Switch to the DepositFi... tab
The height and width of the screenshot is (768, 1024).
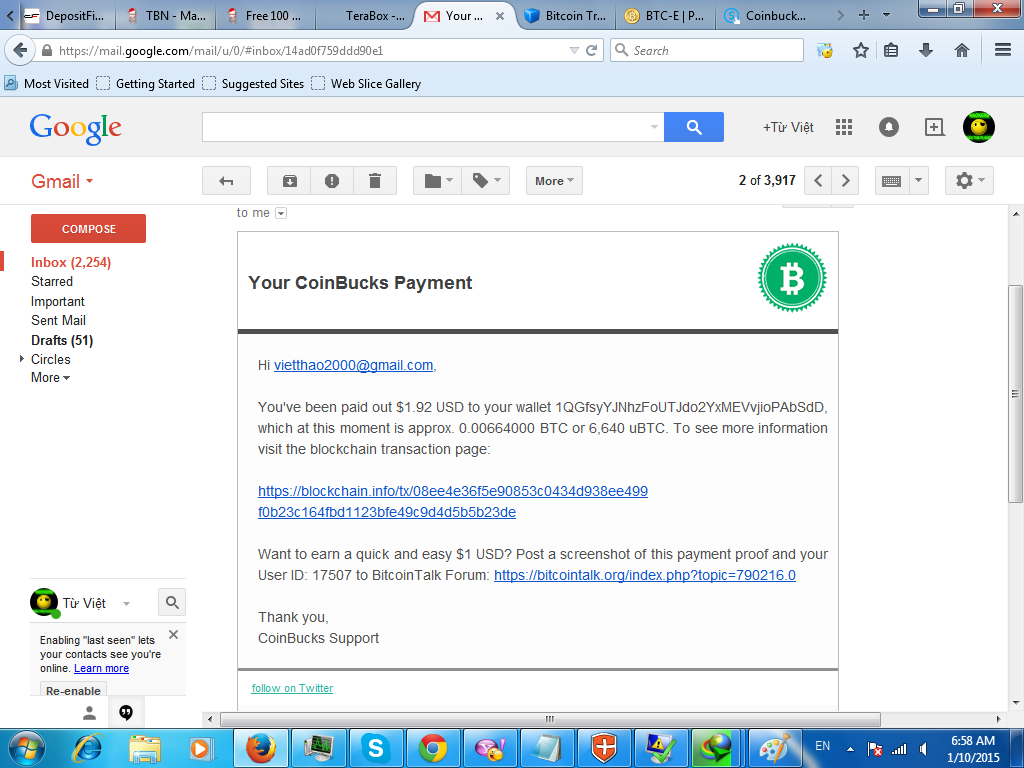66,16
